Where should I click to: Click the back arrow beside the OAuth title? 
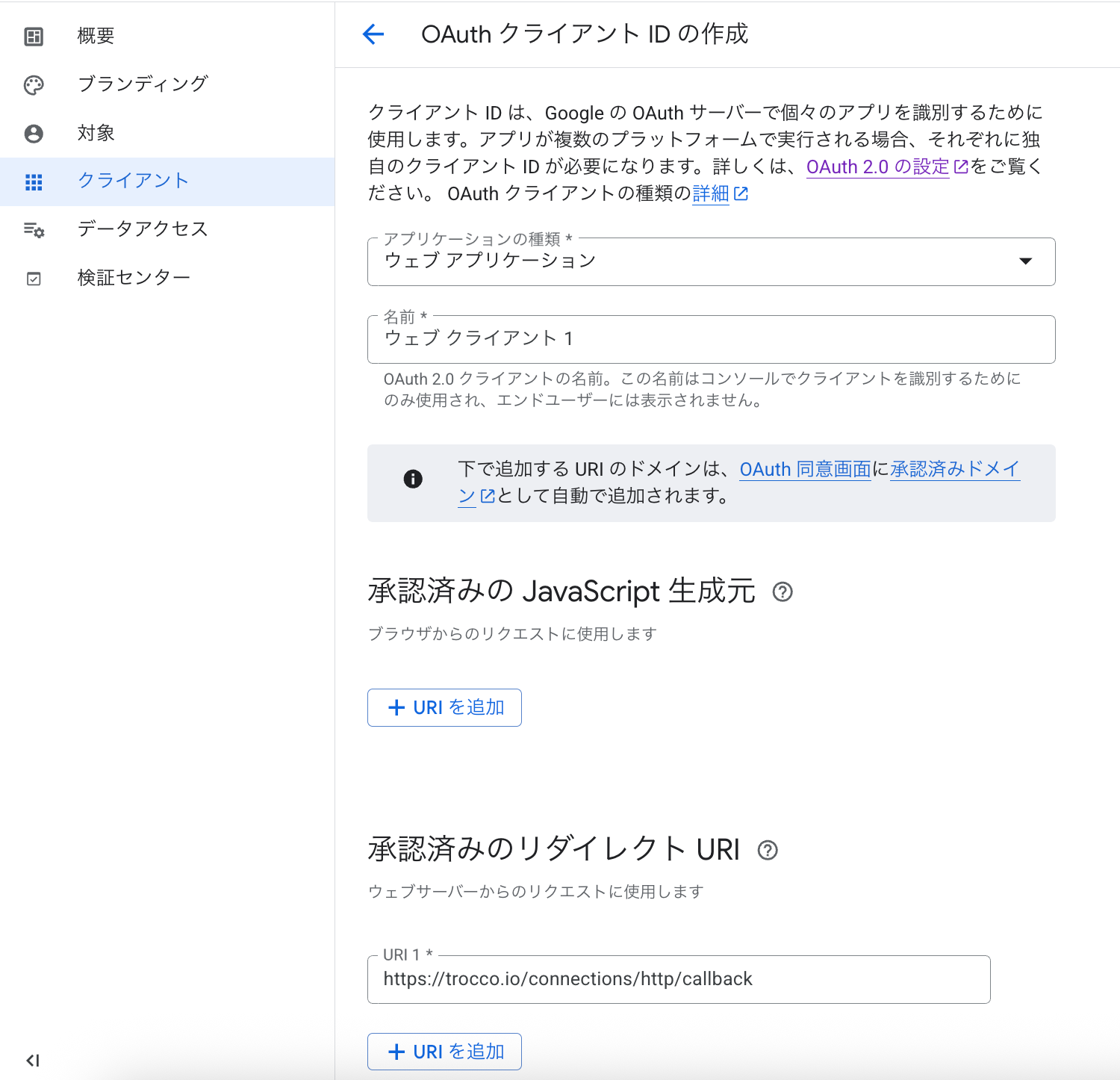(373, 34)
